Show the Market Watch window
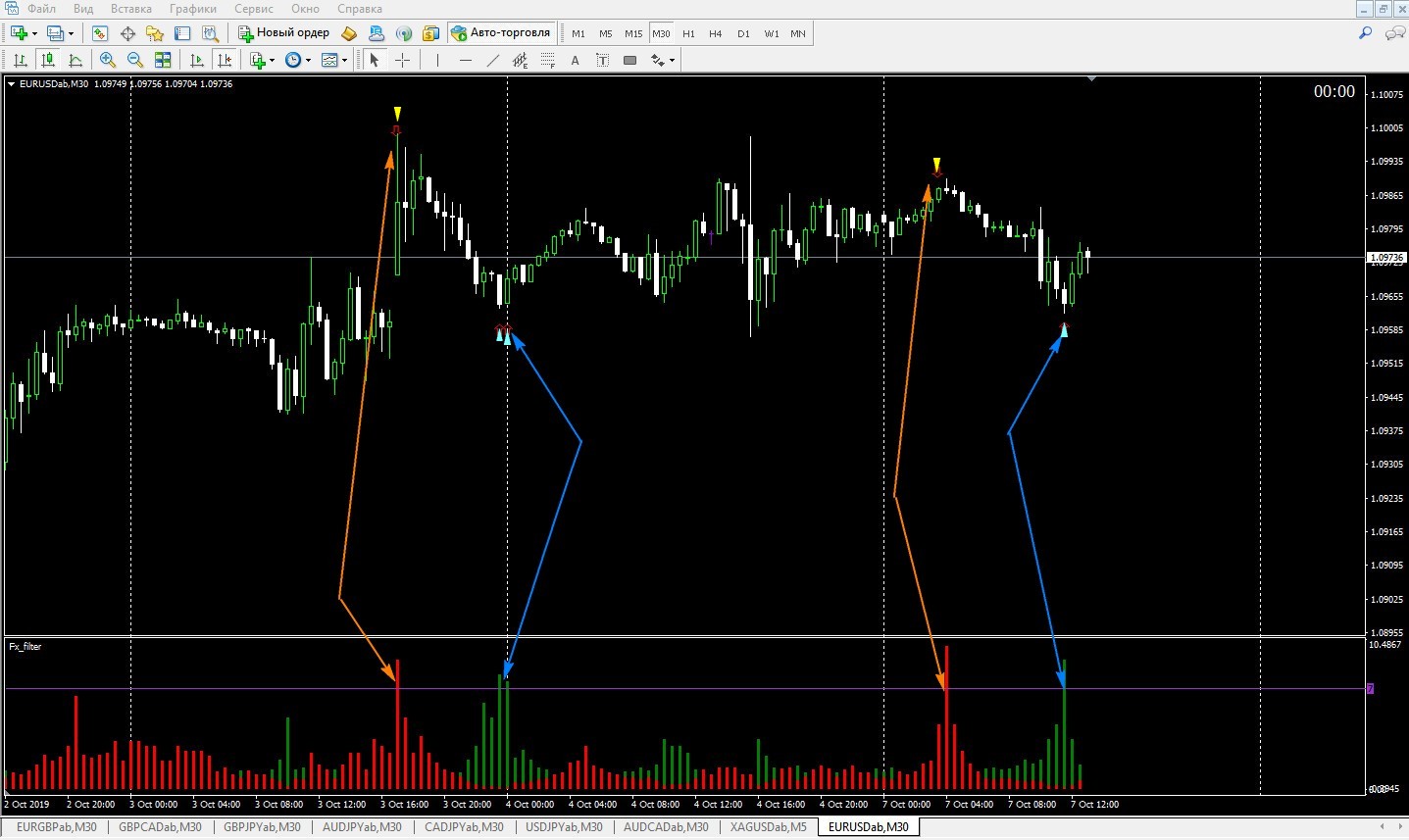Viewport: 1409px width, 840px height. pos(100,33)
